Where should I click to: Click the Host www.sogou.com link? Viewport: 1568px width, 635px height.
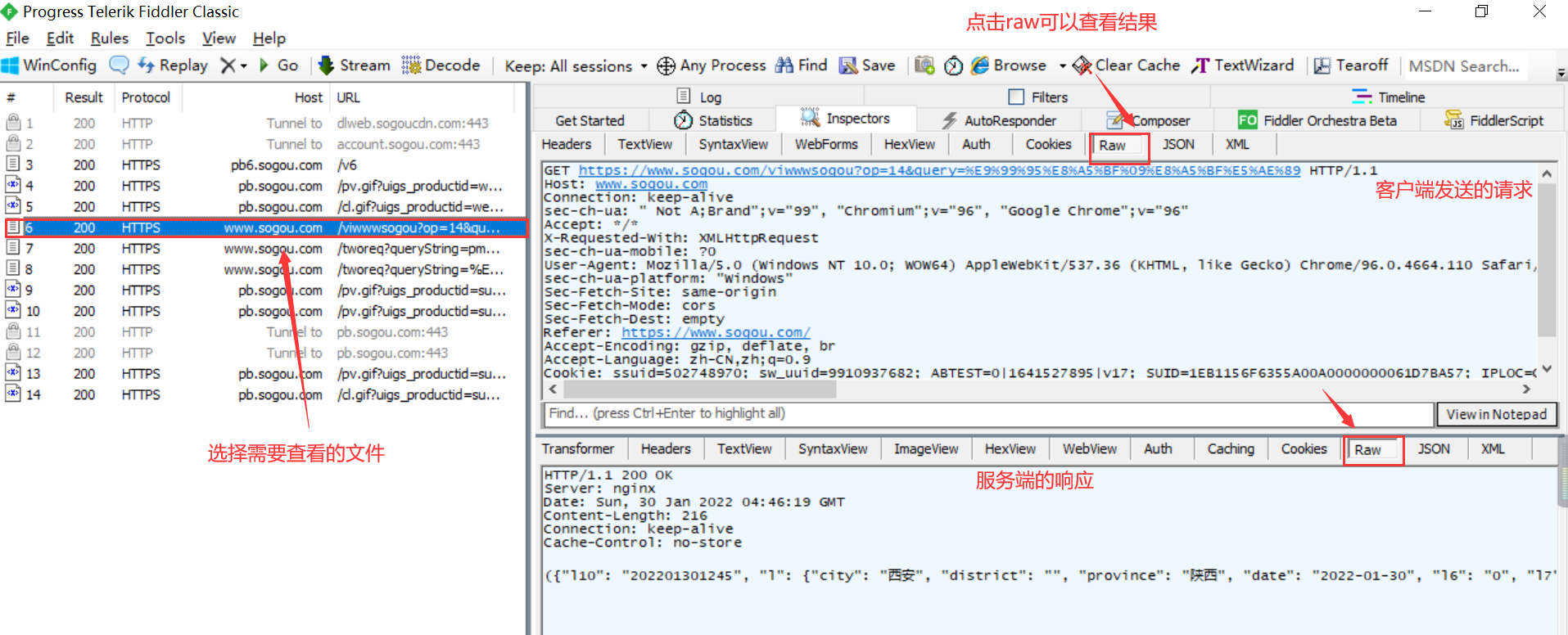pos(651,184)
